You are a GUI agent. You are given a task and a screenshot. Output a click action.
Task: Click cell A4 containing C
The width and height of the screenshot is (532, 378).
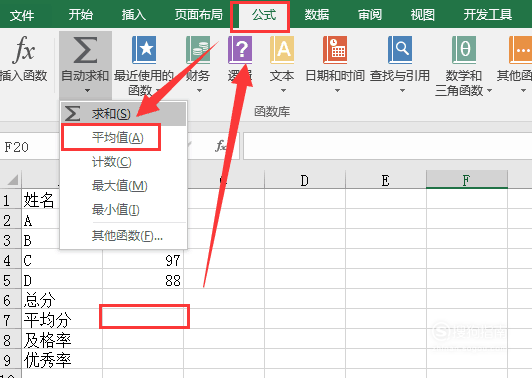click(62, 260)
